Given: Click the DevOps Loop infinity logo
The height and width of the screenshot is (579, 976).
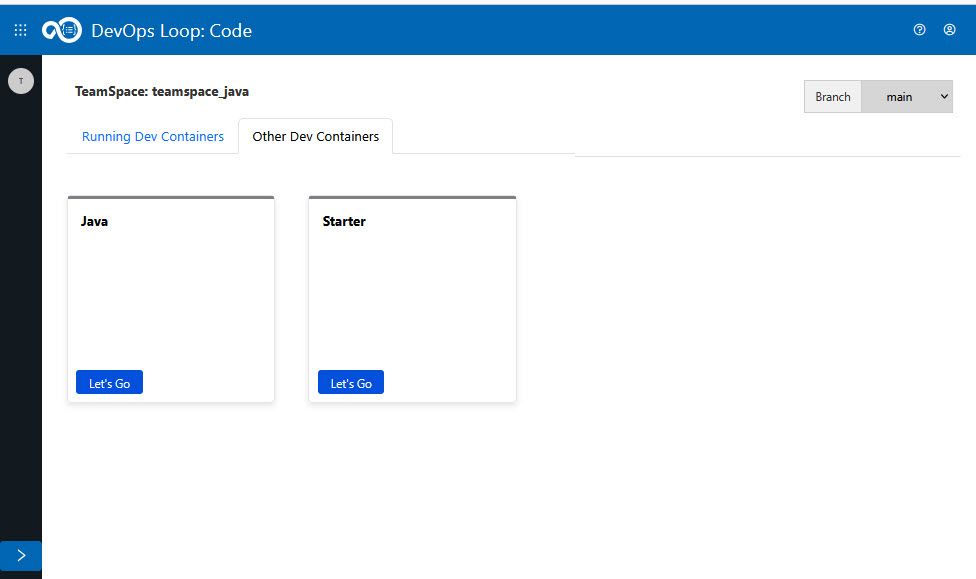Looking at the screenshot, I should [62, 30].
